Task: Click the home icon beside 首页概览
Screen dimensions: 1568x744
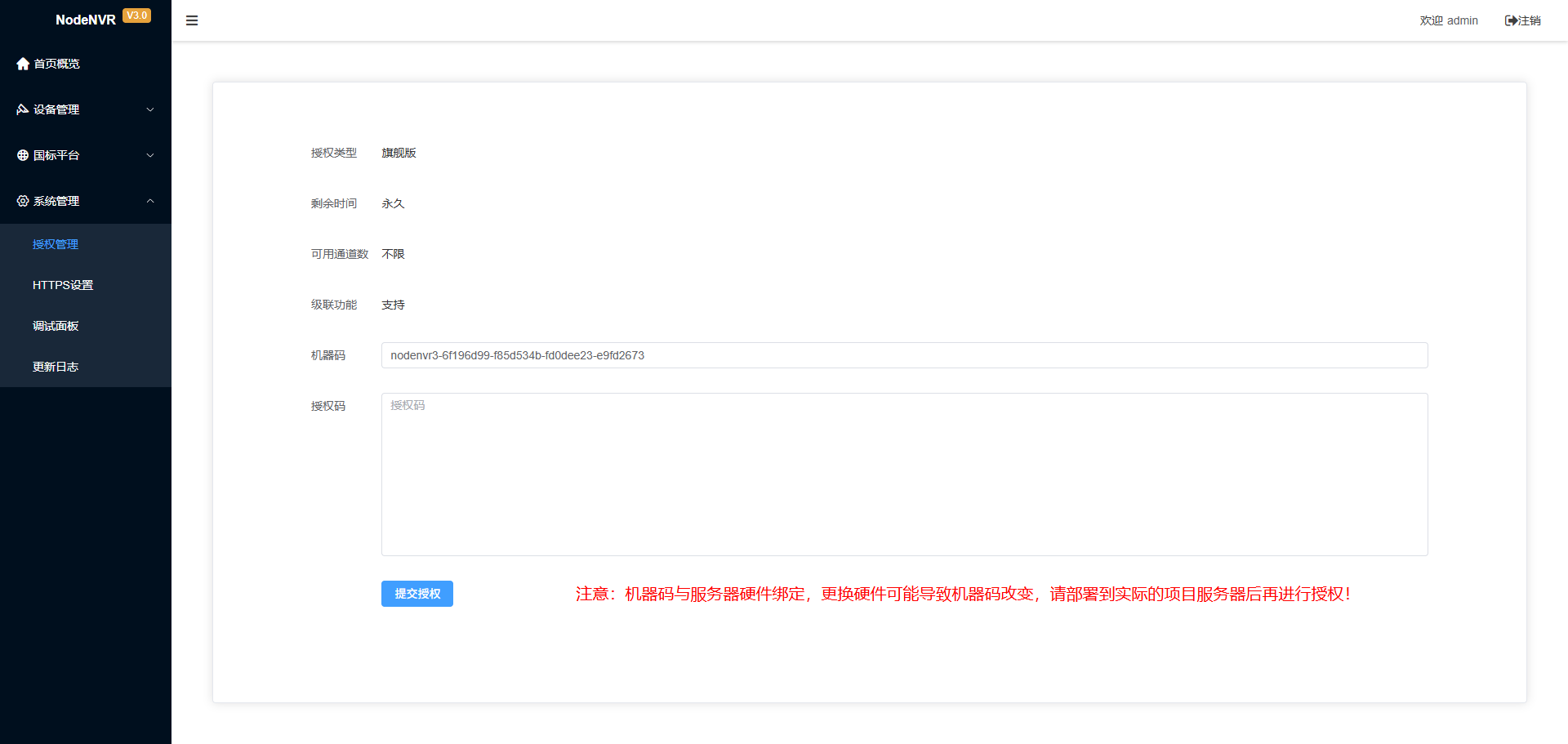Action: click(x=23, y=64)
